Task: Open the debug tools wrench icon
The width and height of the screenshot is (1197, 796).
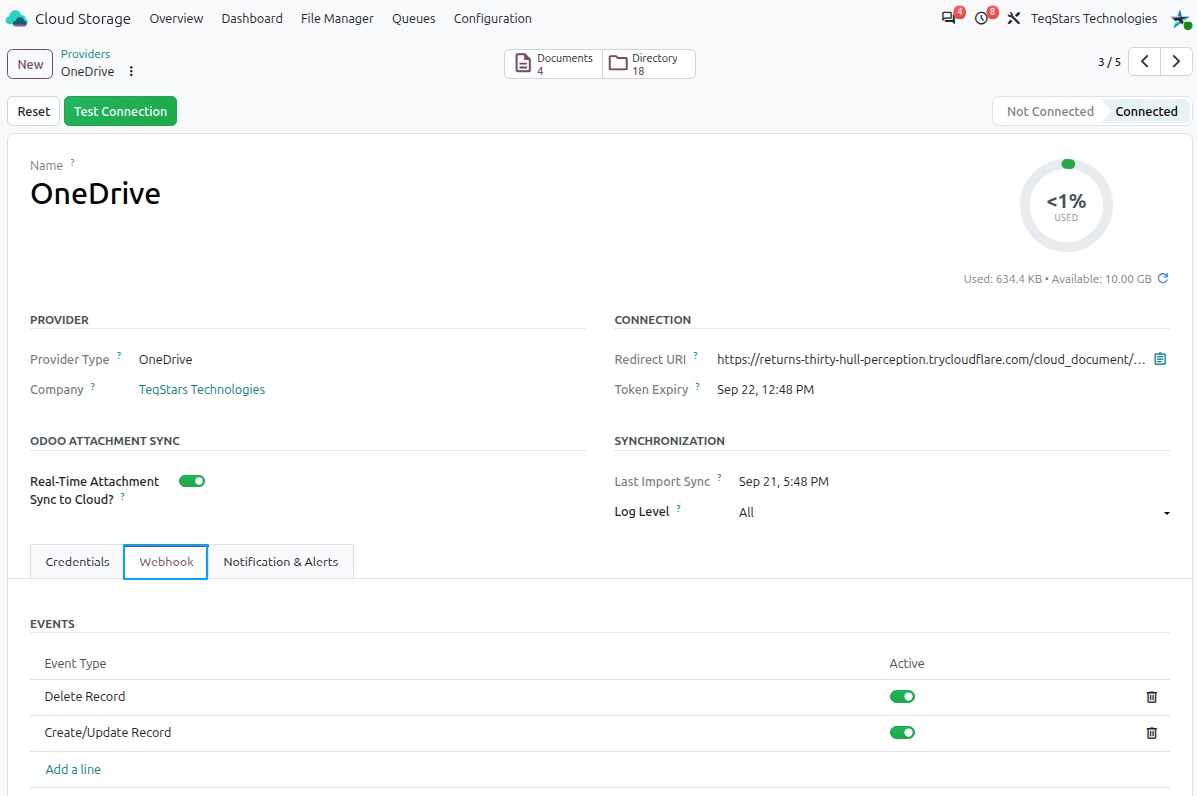Action: 1014,18
